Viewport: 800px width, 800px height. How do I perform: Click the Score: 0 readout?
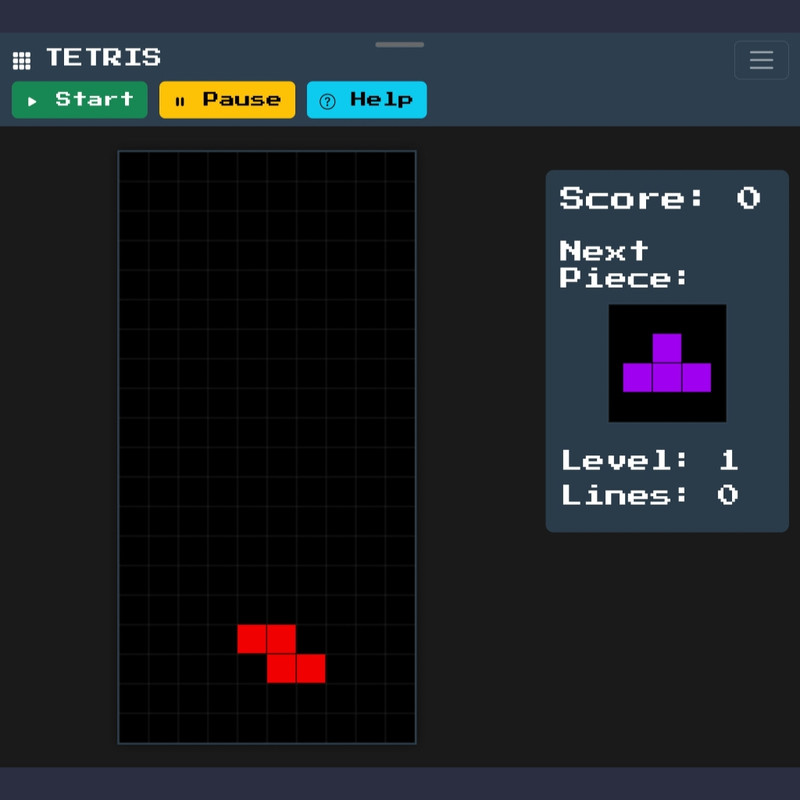click(x=660, y=198)
